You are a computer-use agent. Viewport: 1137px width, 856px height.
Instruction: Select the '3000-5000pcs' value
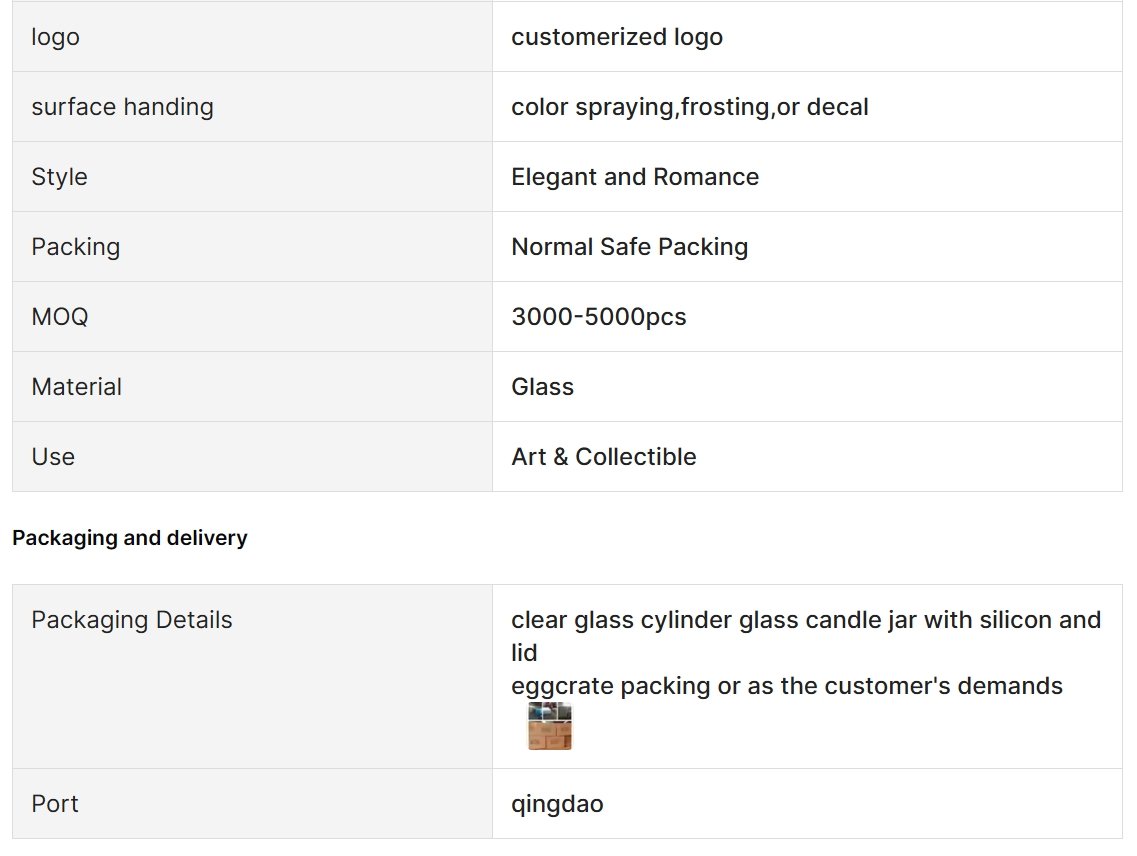click(x=599, y=317)
